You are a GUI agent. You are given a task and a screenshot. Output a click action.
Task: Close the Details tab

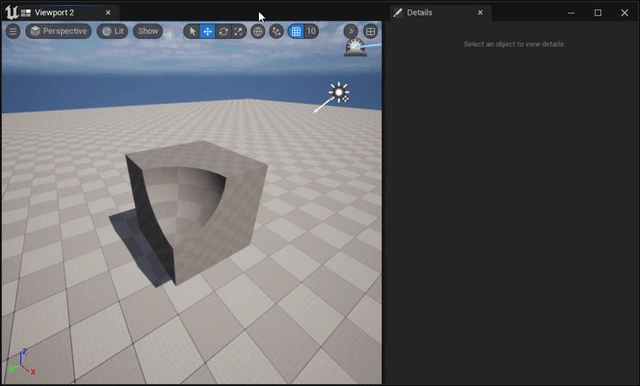(480, 13)
